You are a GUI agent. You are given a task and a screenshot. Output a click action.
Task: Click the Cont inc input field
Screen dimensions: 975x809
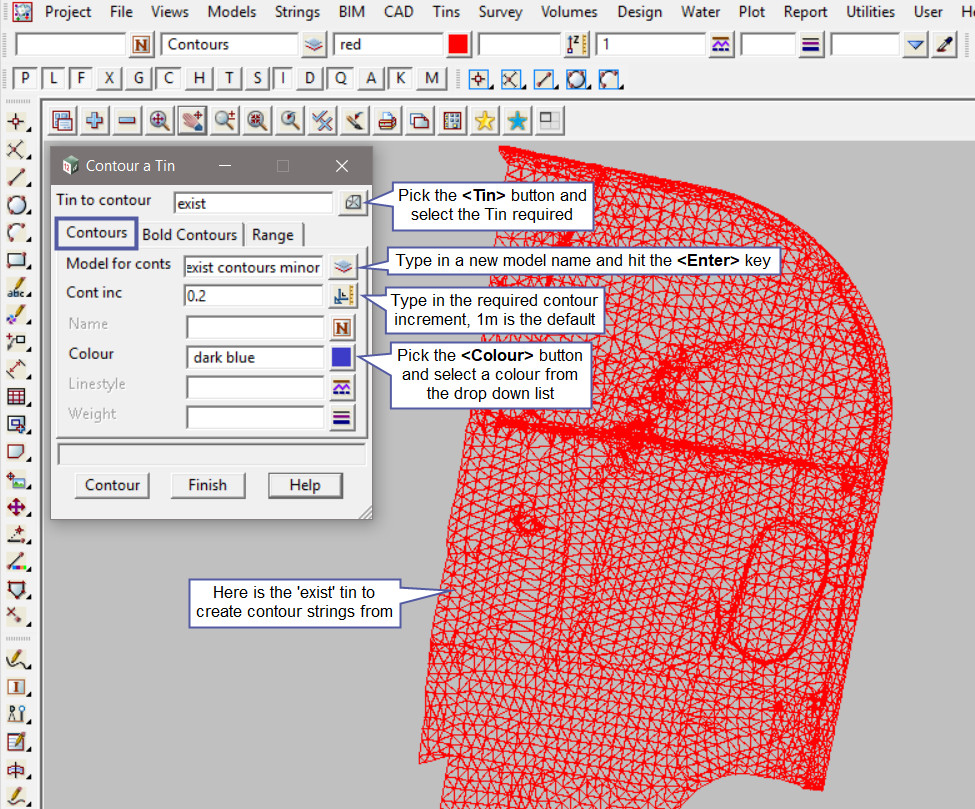[x=254, y=296]
